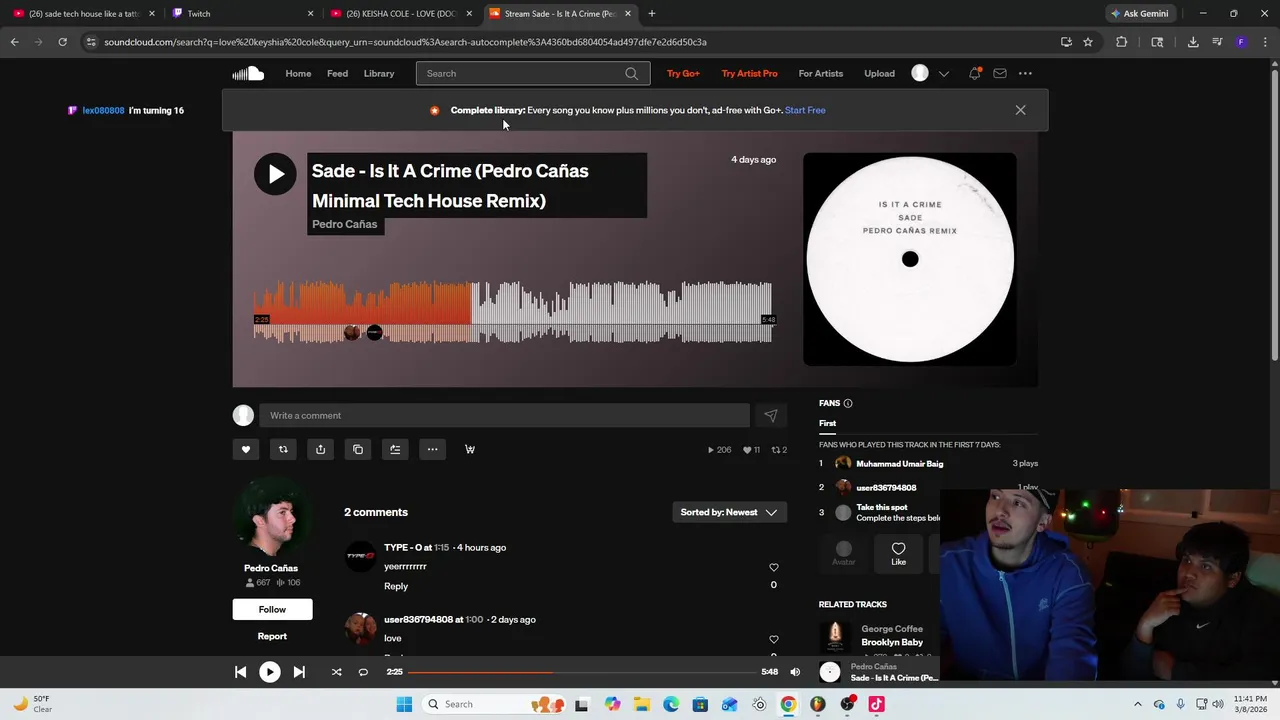Follow Pedro Cañas with the Follow button
The image size is (1280, 720).
coord(272,609)
